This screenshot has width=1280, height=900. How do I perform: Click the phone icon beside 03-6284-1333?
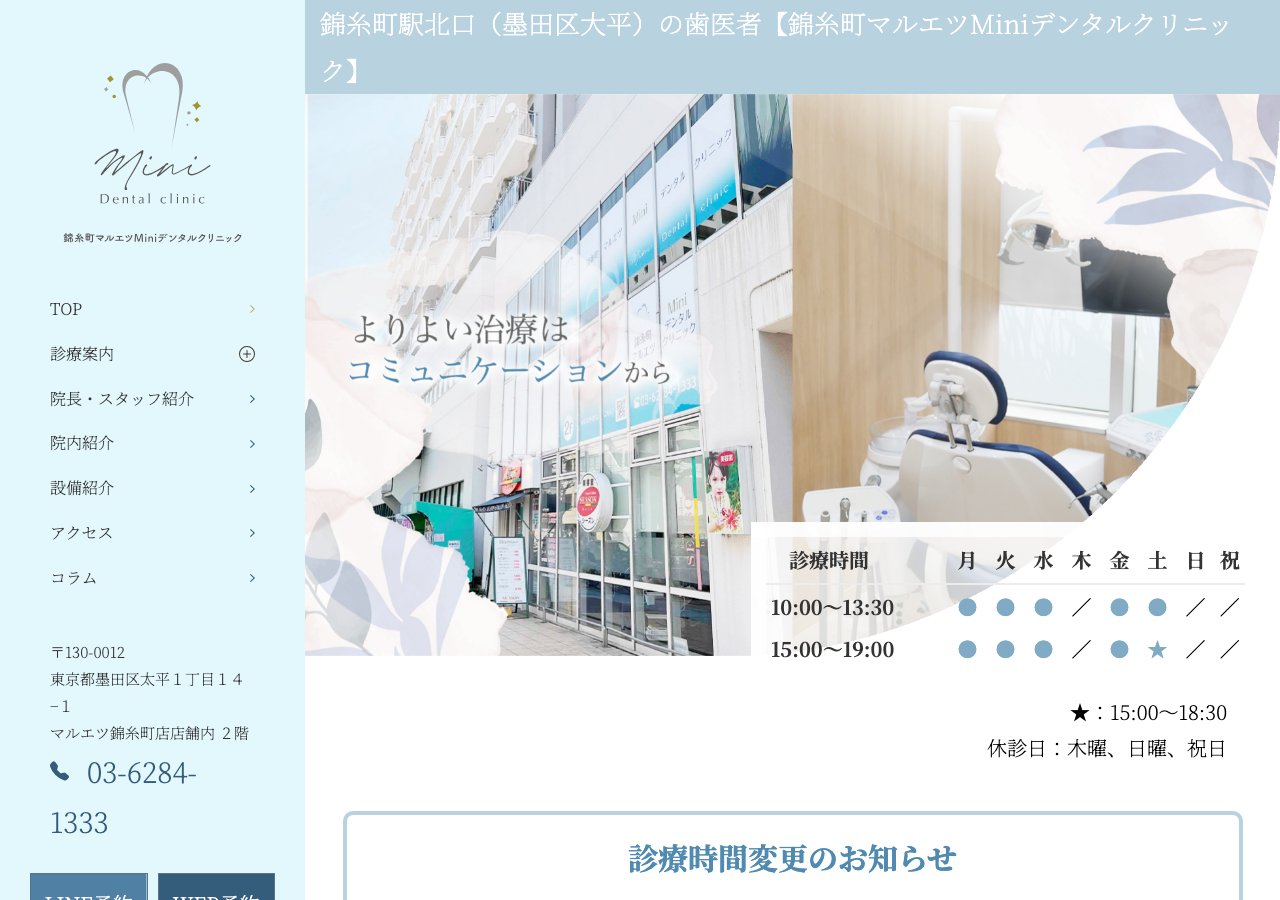60,771
